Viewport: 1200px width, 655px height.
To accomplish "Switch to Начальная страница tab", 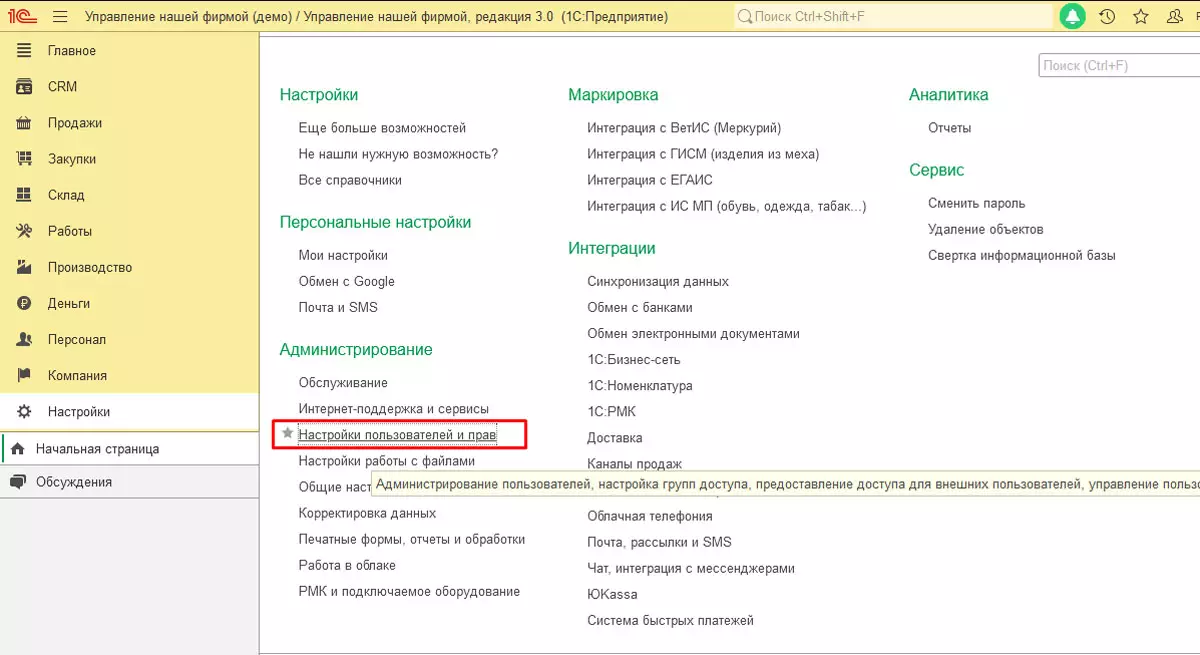I will (130, 449).
